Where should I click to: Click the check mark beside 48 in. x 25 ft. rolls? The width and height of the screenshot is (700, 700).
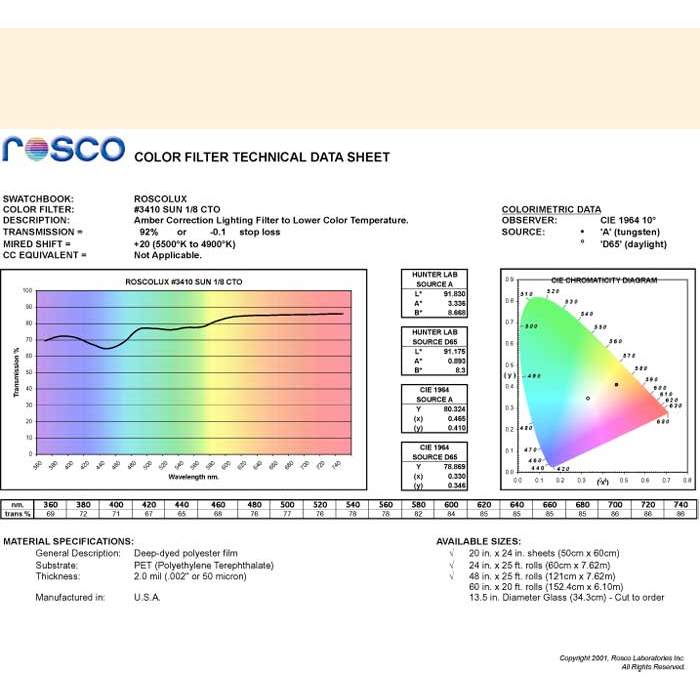tap(452, 576)
